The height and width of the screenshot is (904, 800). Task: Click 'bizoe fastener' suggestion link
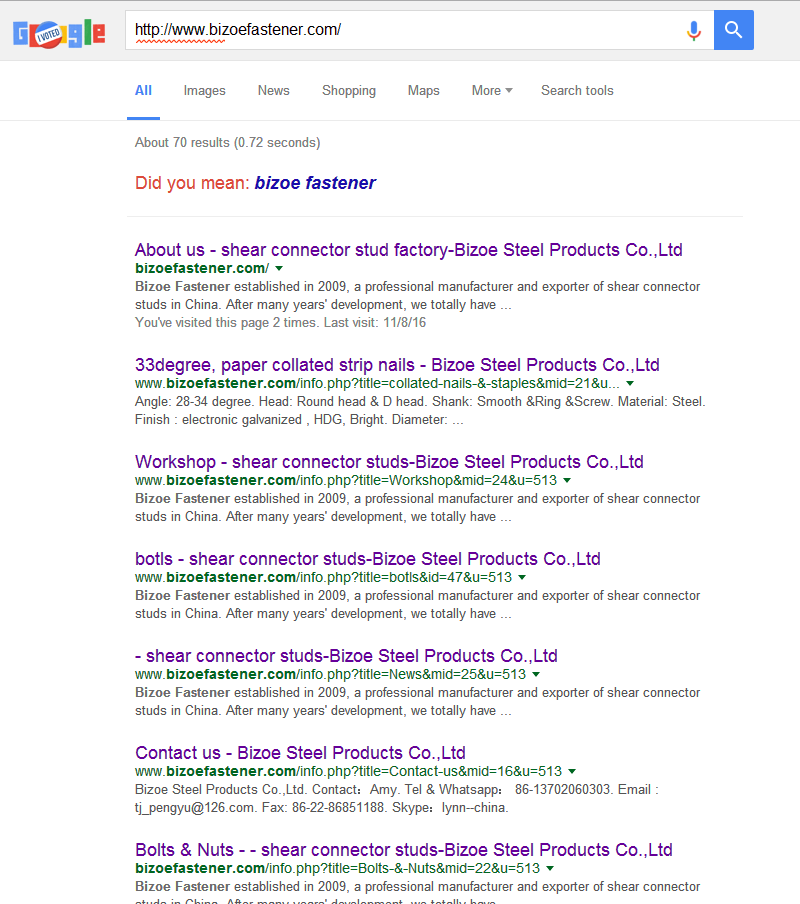point(315,183)
